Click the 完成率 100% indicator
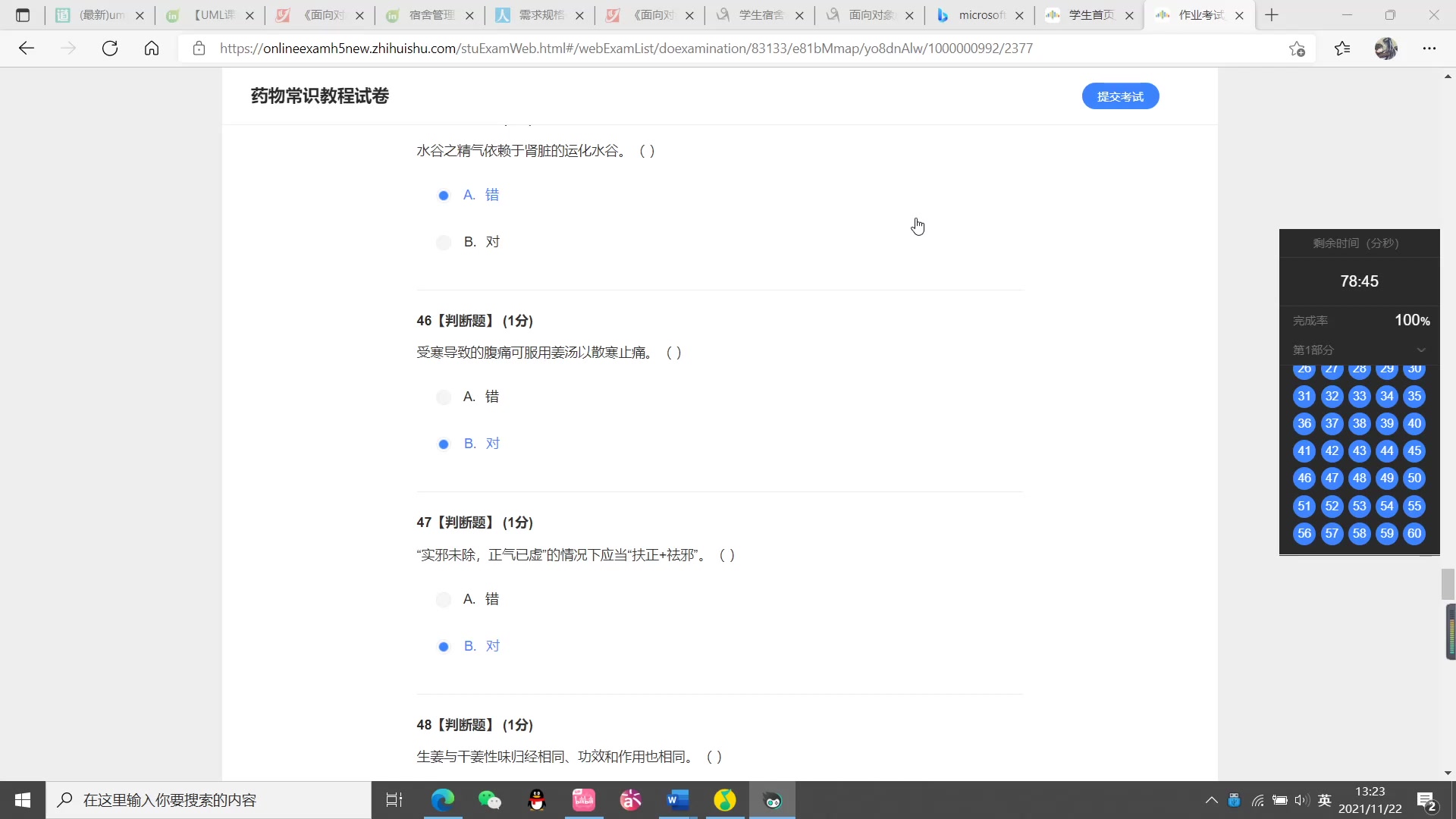 (1360, 321)
